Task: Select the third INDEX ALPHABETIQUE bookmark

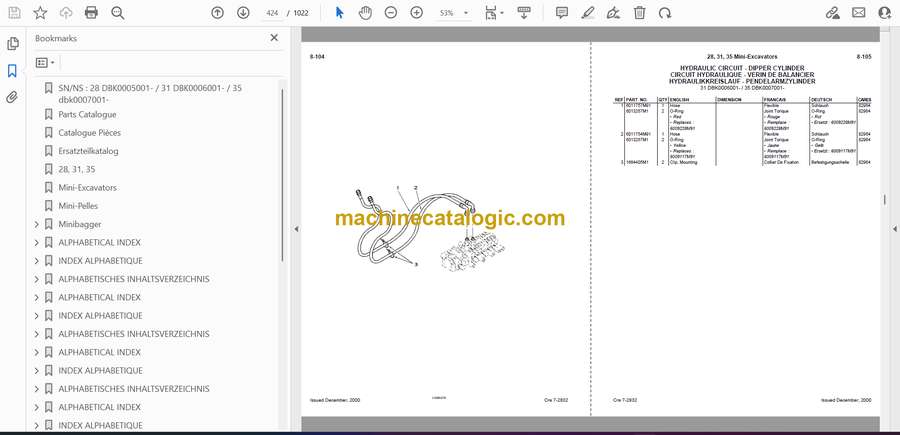Action: click(100, 371)
